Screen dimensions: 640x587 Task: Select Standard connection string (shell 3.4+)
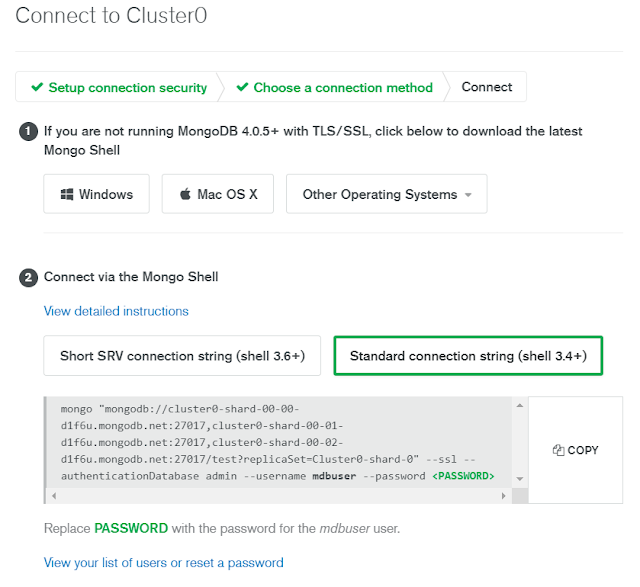pos(468,356)
